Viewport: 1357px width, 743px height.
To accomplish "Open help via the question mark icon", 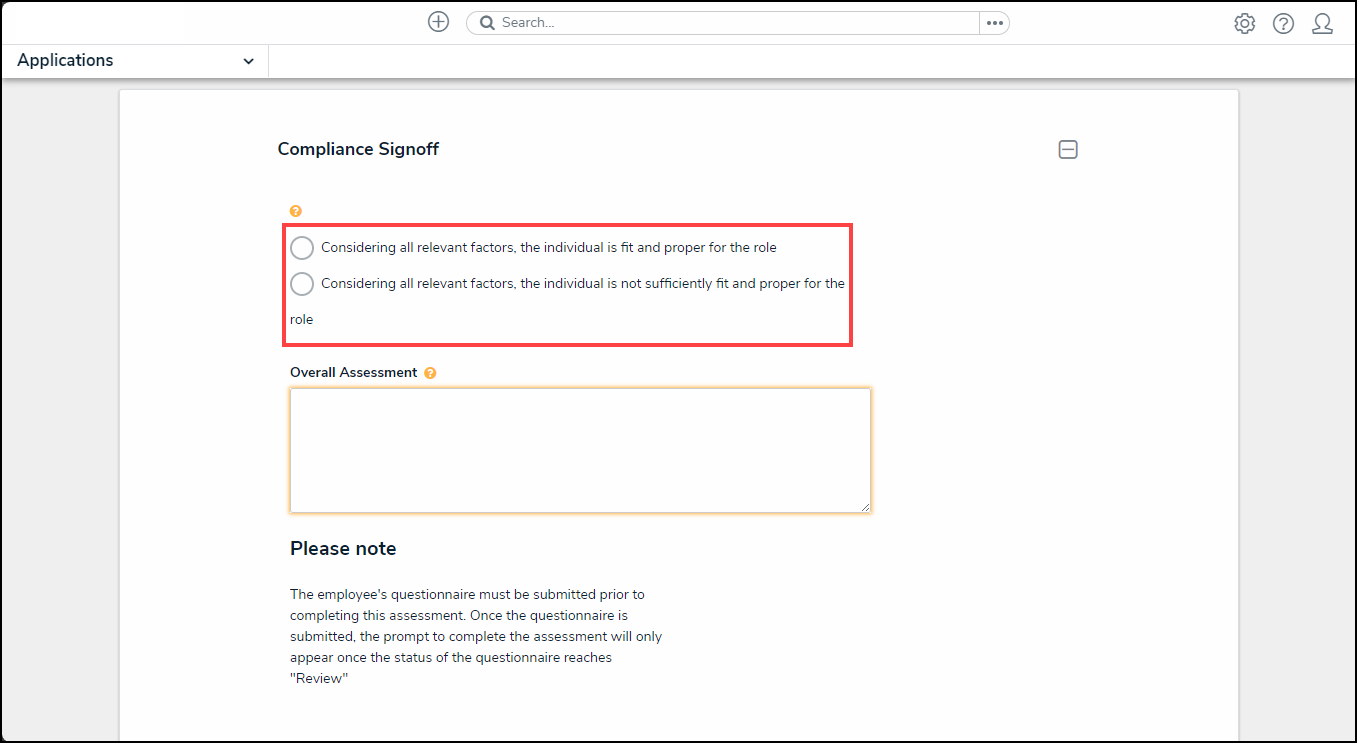I will pos(1283,23).
